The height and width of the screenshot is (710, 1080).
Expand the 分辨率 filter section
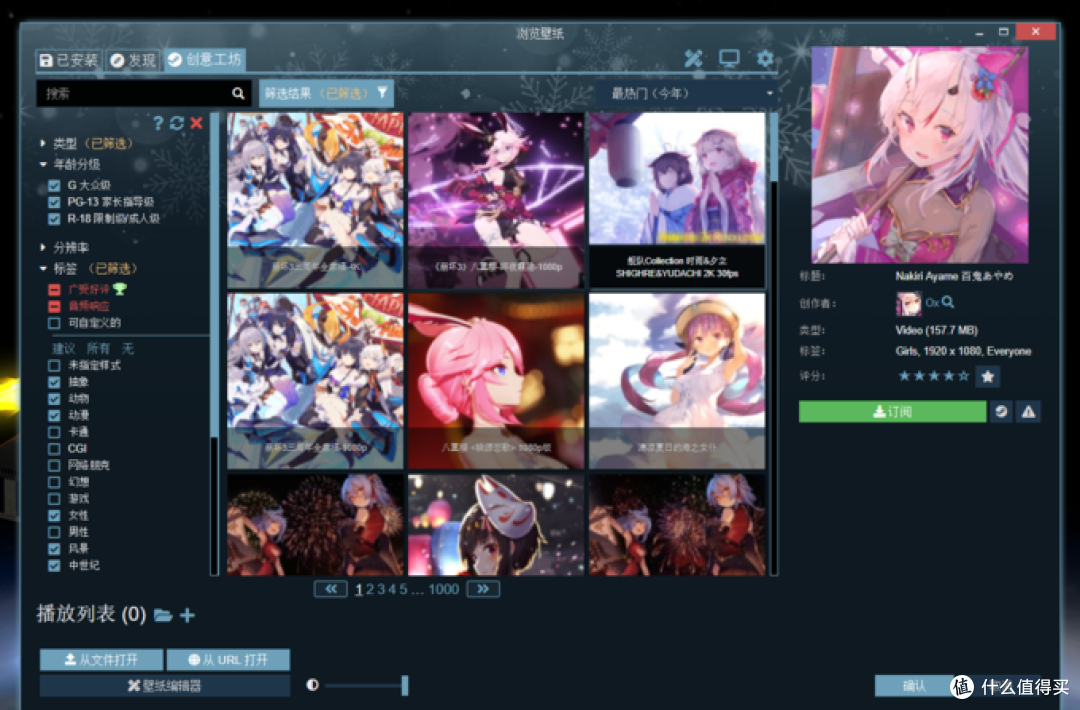pos(64,247)
